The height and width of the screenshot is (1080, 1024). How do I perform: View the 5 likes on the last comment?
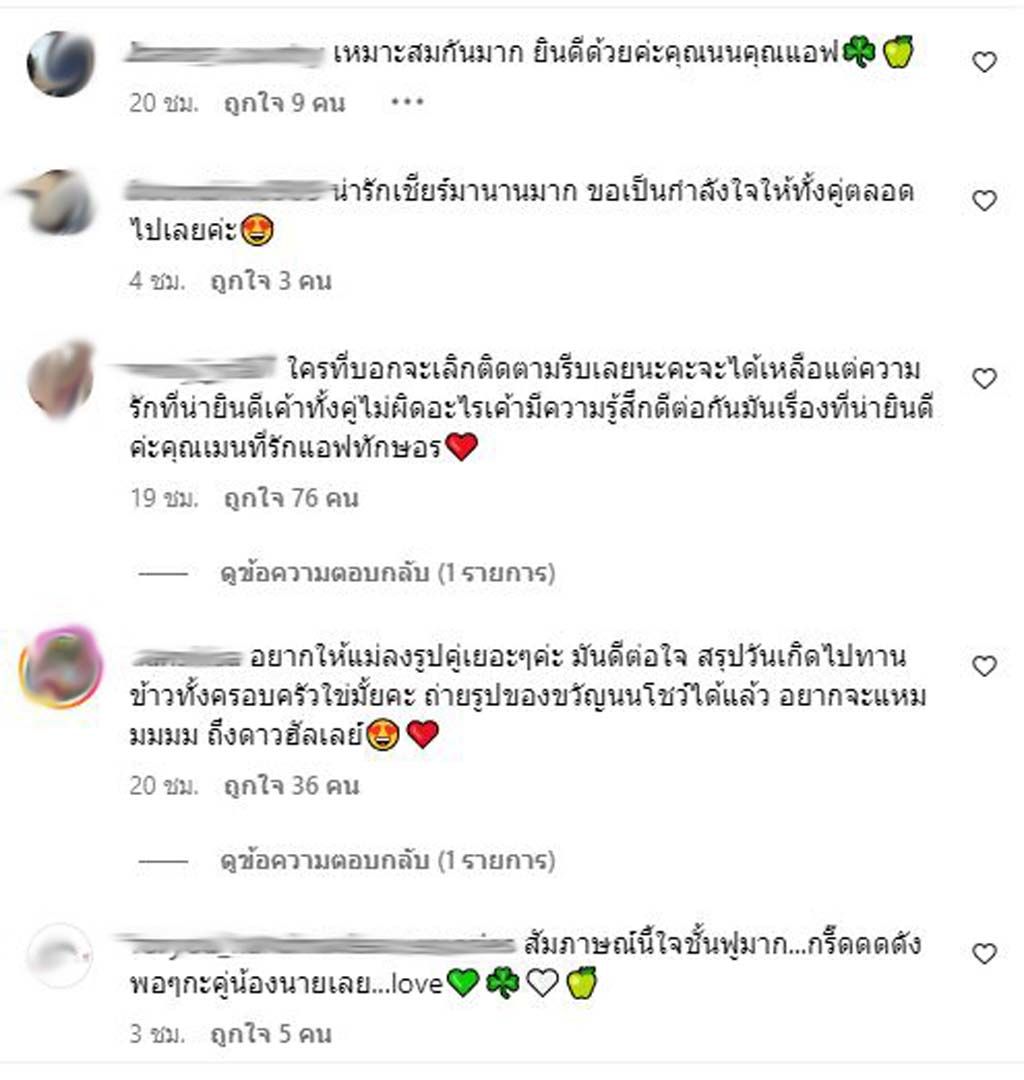click(271, 1033)
